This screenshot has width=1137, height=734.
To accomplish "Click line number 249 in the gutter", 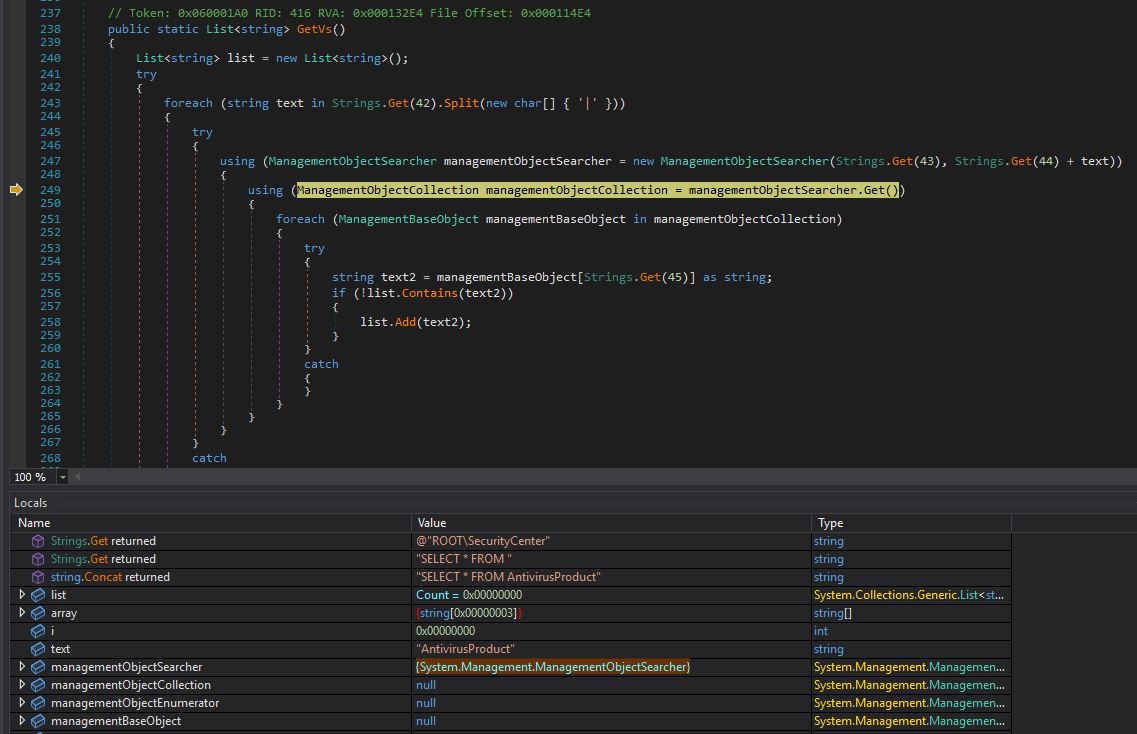I will [x=50, y=190].
